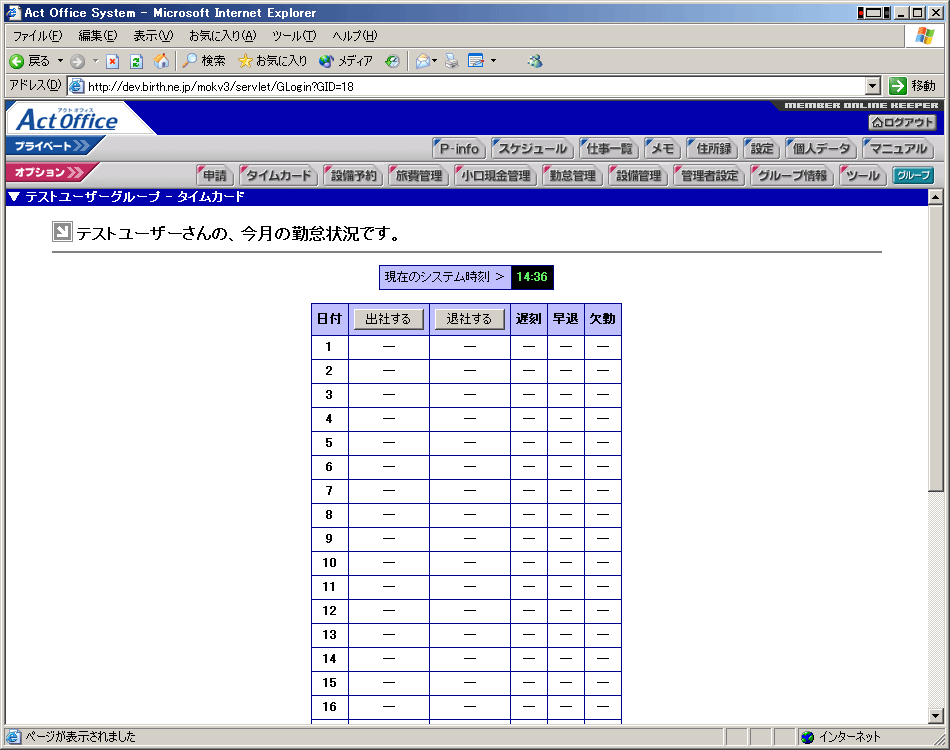
Task: Open the 表示(V) menu
Action: click(153, 36)
